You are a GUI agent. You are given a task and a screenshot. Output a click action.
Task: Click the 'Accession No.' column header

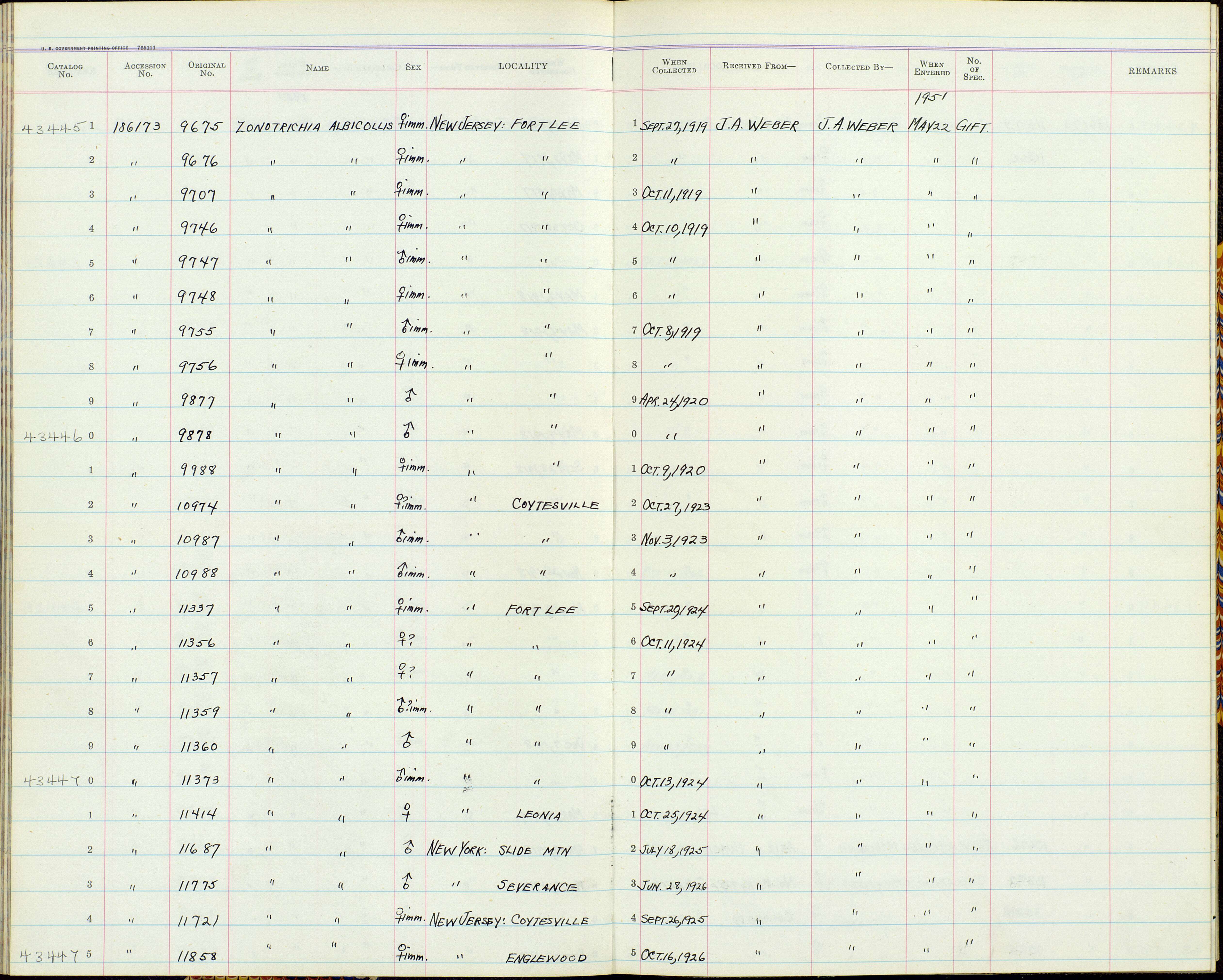tap(145, 70)
